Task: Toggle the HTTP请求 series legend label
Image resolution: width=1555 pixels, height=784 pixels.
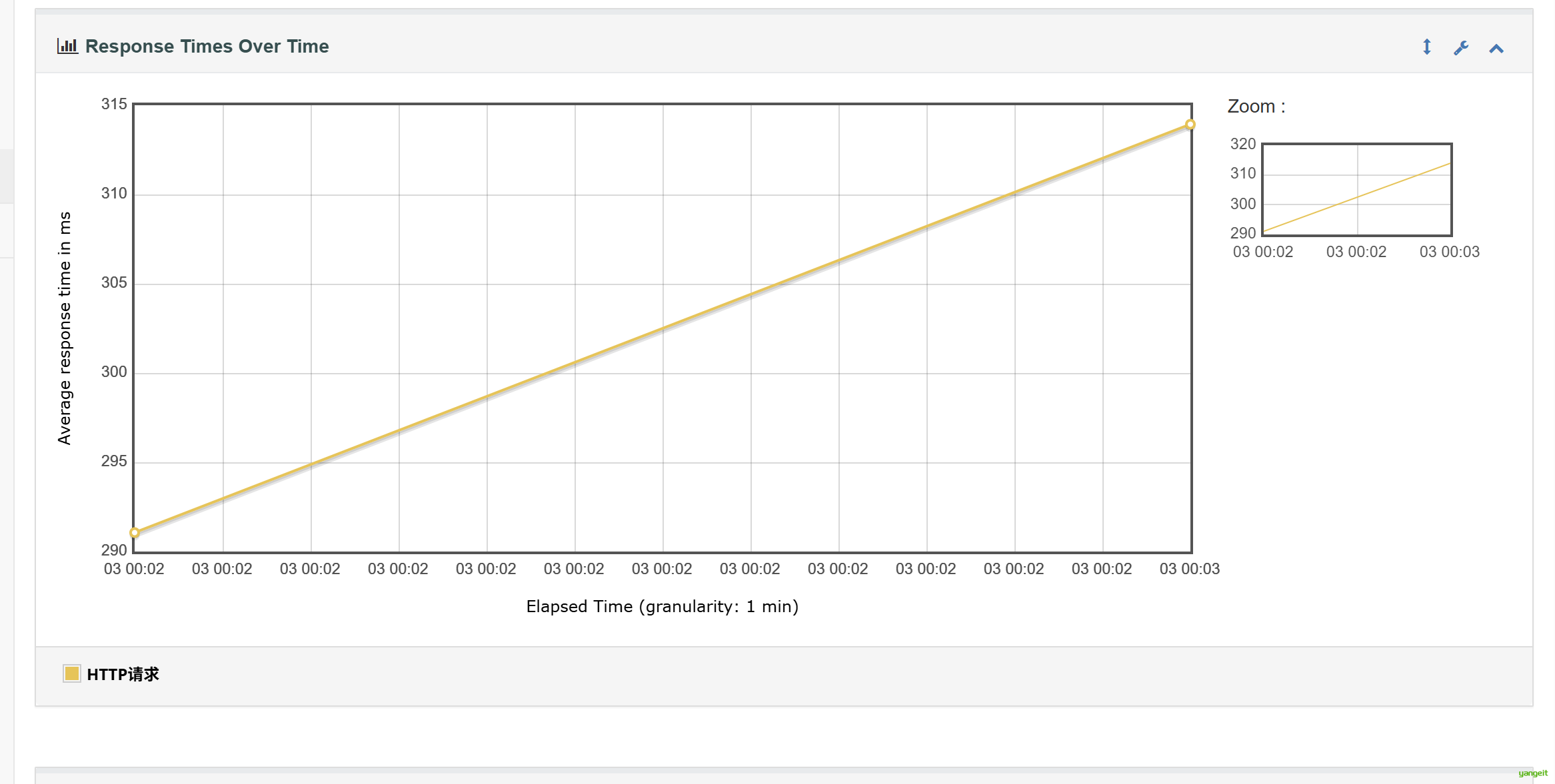Action: pos(123,674)
